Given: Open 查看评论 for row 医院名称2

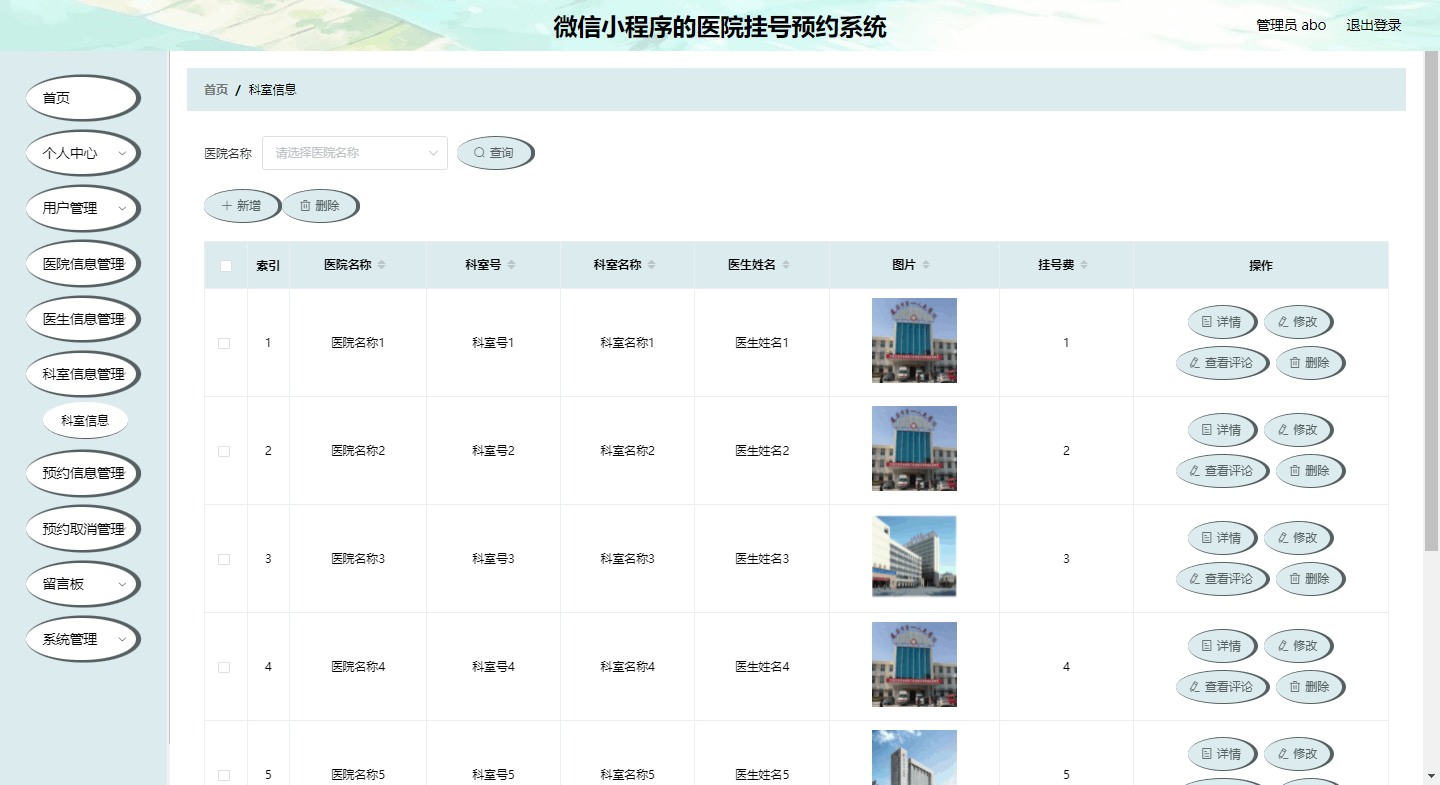Looking at the screenshot, I should 1222,471.
